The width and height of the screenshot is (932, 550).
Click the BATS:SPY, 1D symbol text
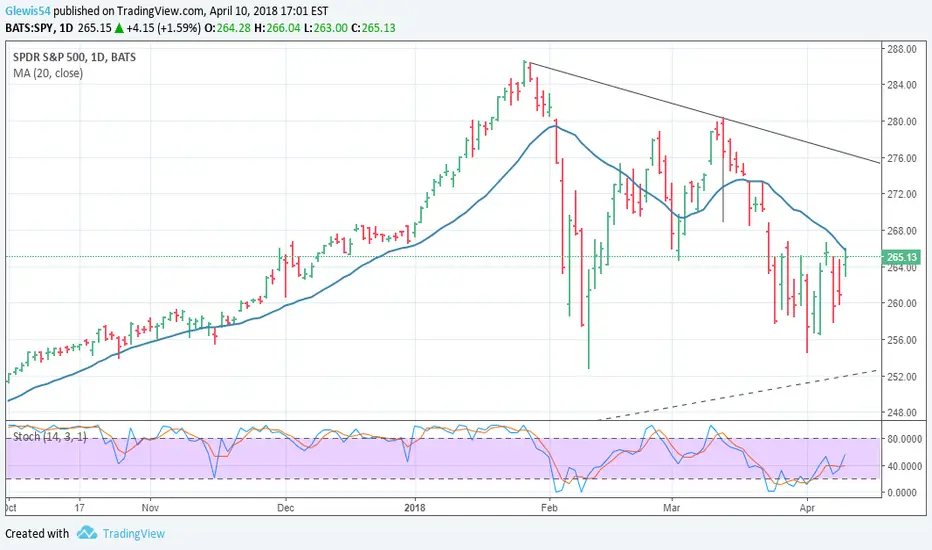[39, 28]
